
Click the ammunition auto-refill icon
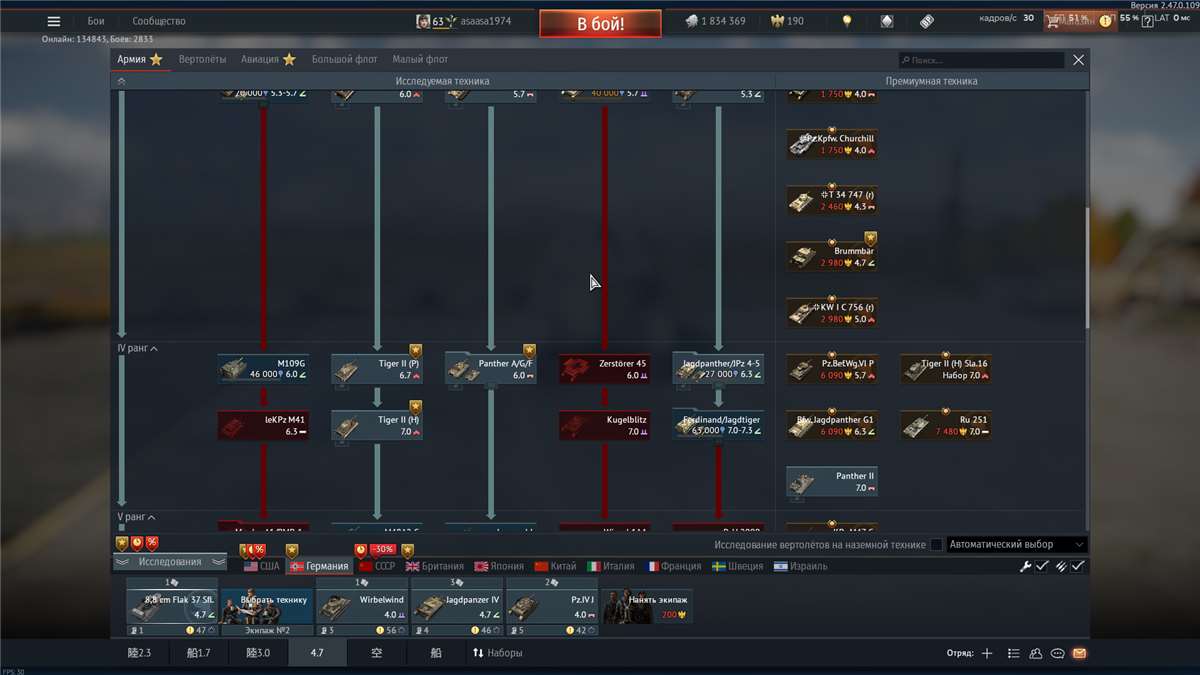[x=1061, y=566]
